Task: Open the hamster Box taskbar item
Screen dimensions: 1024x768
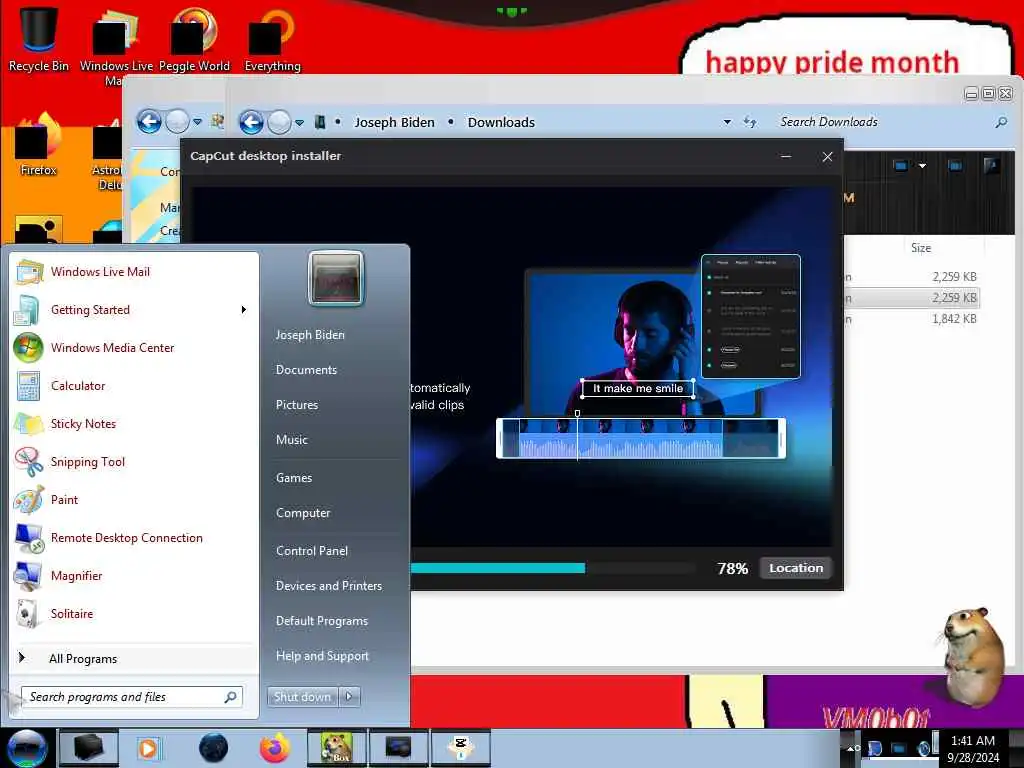Action: tap(337, 748)
